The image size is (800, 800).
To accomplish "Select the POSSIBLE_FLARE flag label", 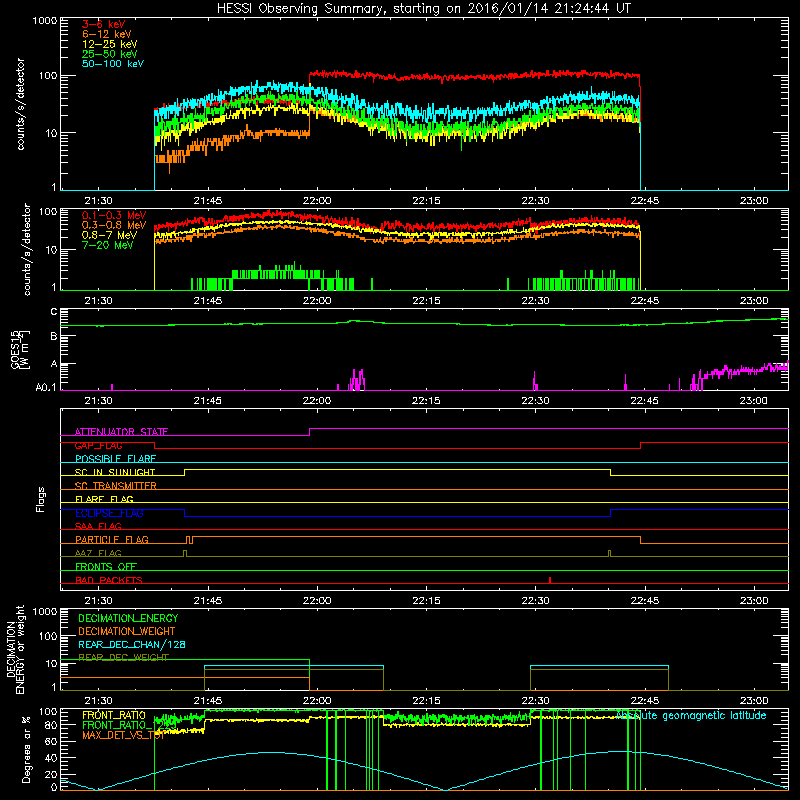I will 115,459.
